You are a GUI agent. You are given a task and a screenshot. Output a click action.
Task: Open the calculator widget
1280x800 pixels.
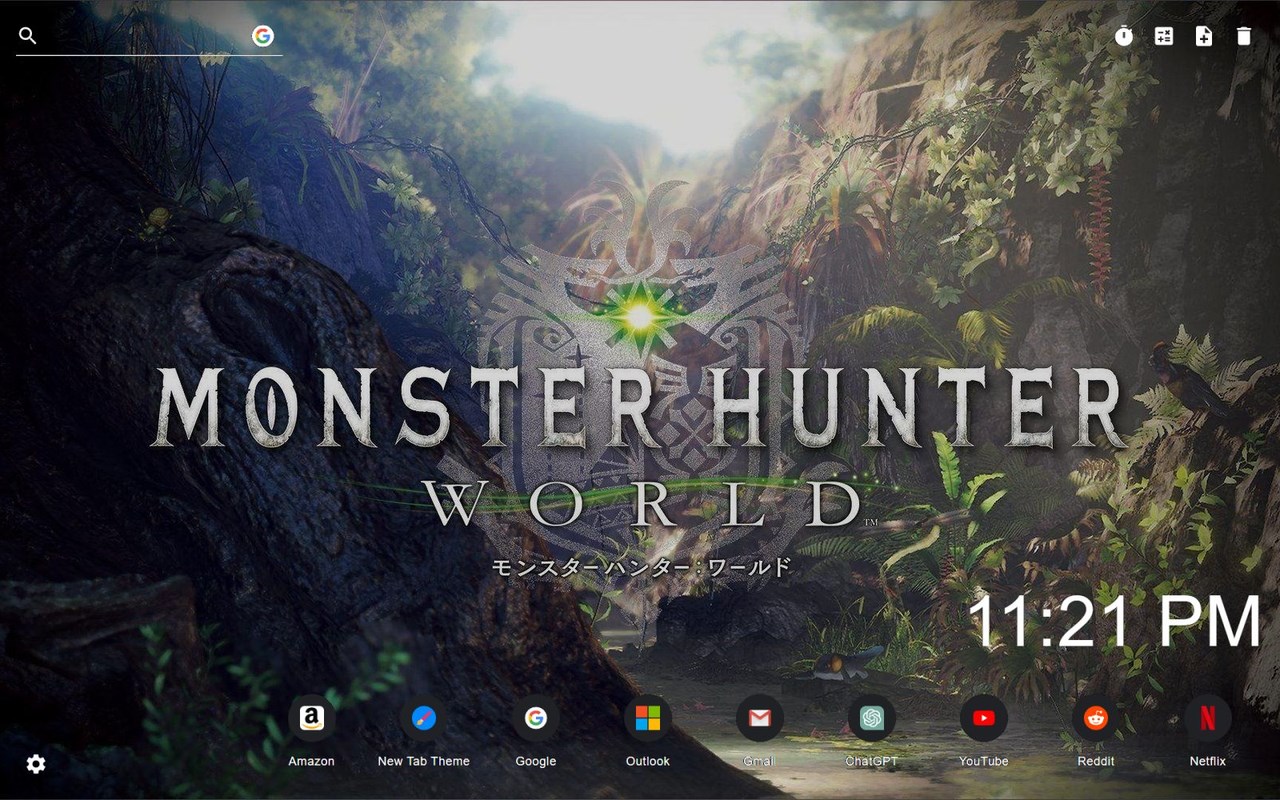click(1164, 36)
